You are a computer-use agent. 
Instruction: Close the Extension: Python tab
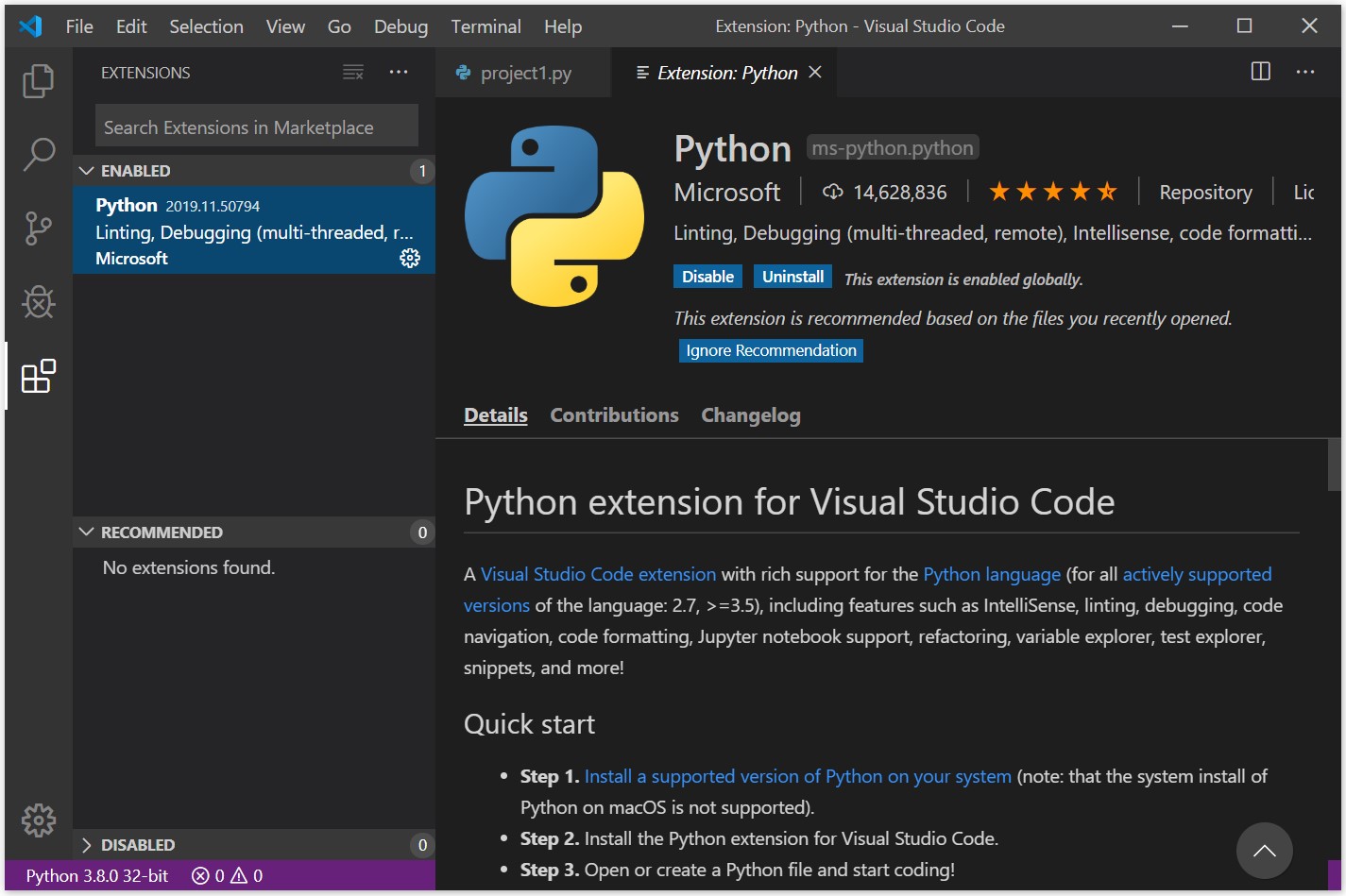815,73
